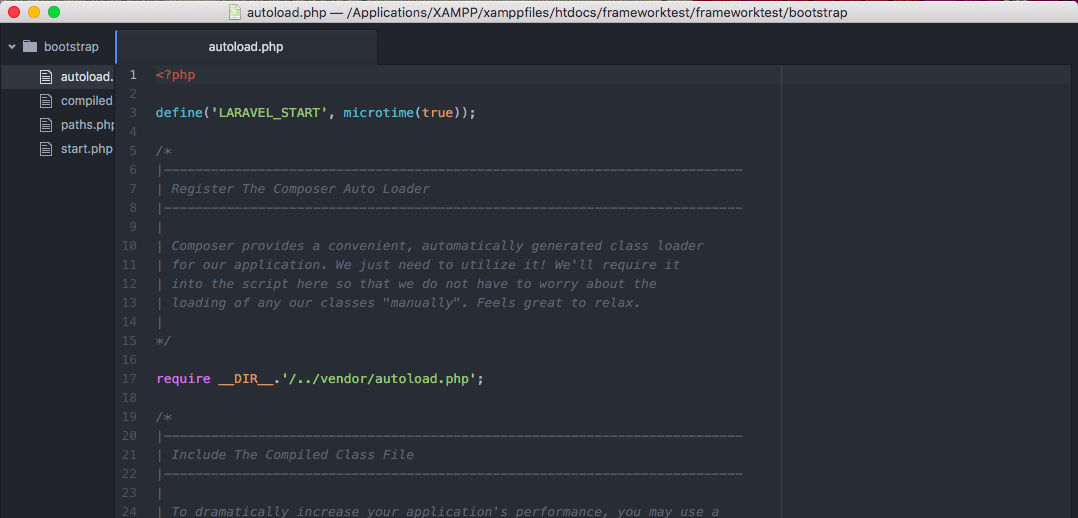Image resolution: width=1078 pixels, height=518 pixels.
Task: Select the bootstrap folder name
Action: click(x=71, y=46)
